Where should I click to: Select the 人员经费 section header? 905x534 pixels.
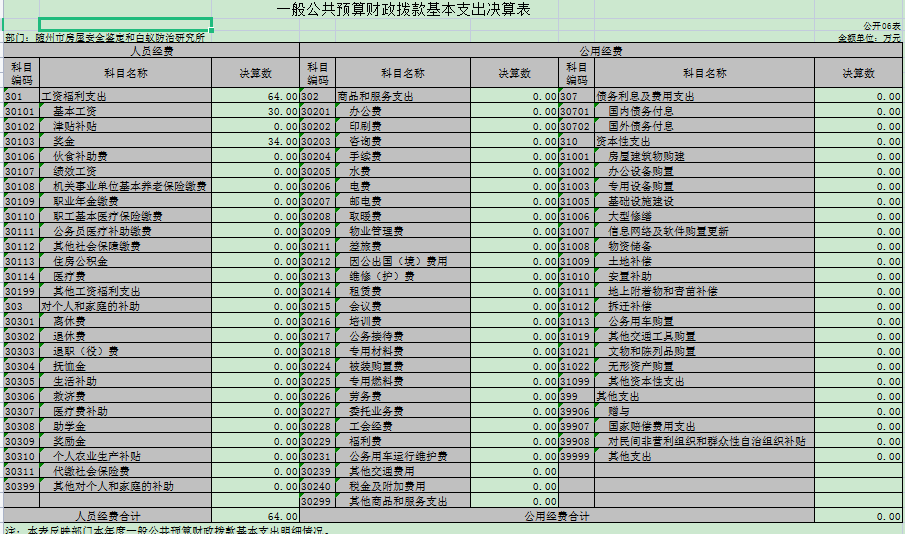152,50
